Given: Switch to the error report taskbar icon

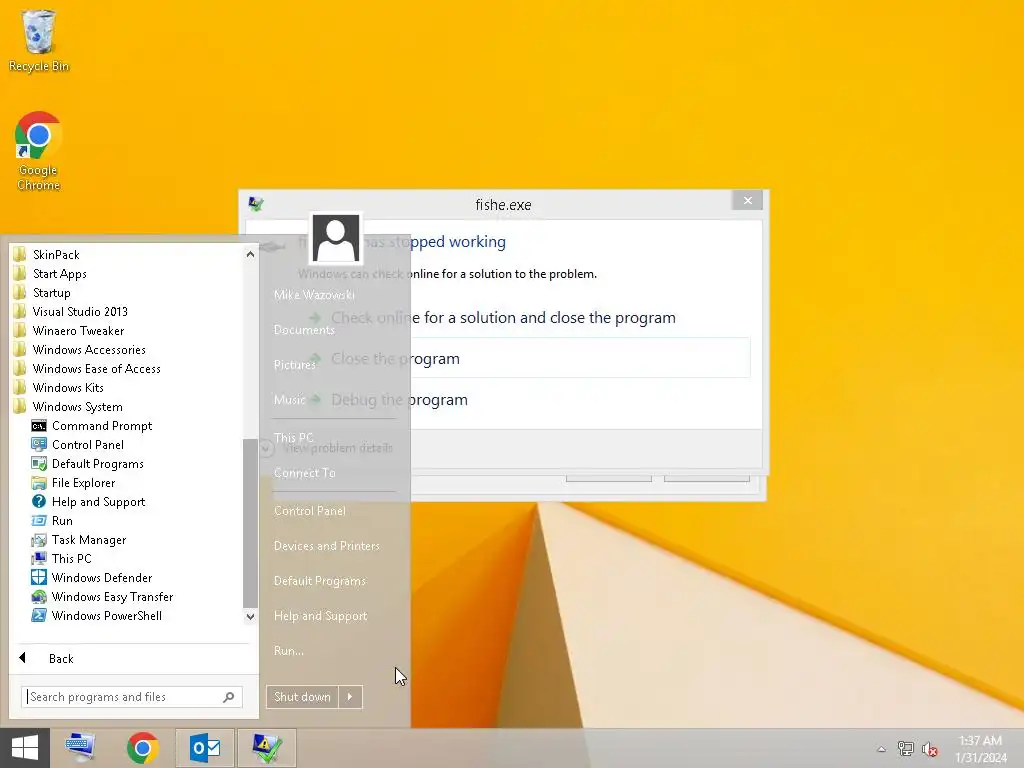Looking at the screenshot, I should (x=266, y=748).
